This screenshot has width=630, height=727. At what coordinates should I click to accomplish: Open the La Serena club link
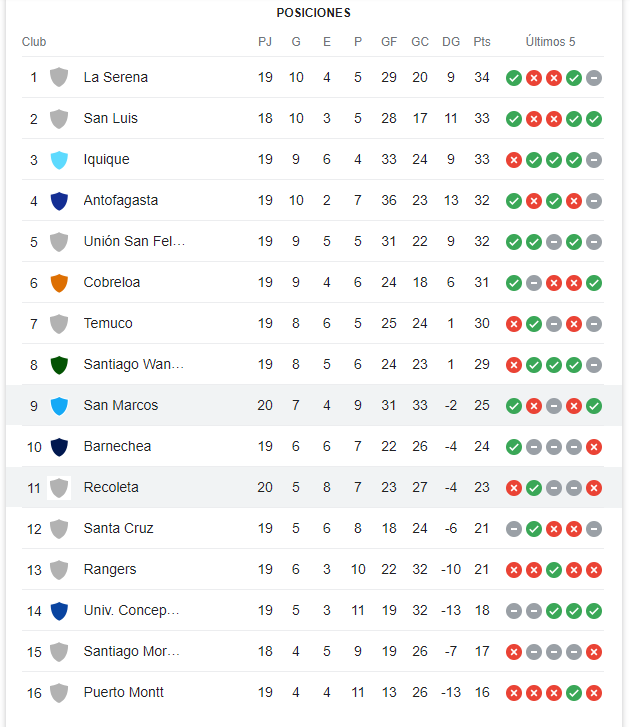(x=115, y=77)
